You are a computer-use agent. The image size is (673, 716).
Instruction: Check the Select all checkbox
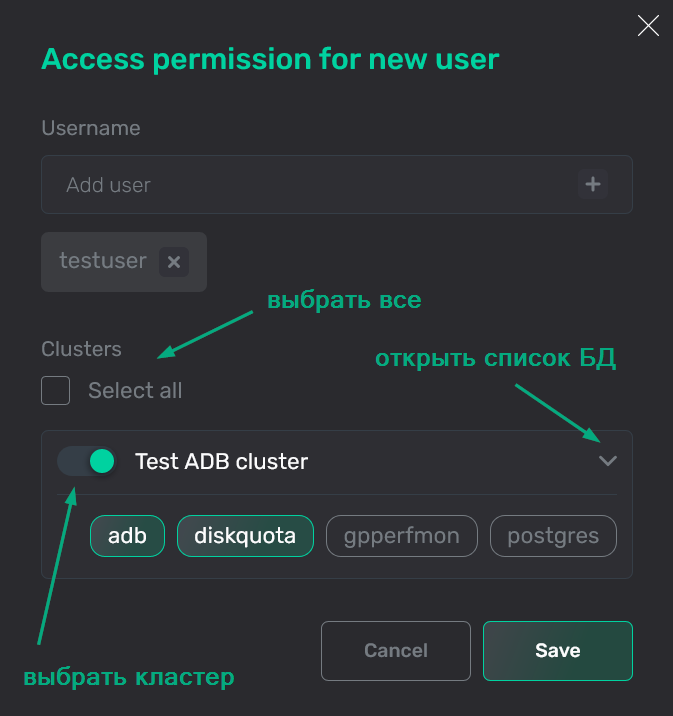[56, 390]
